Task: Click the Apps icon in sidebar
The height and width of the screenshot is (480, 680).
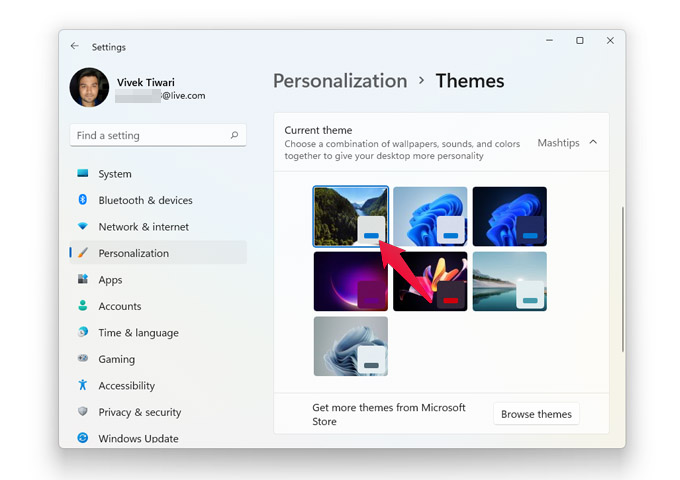Action: click(82, 279)
